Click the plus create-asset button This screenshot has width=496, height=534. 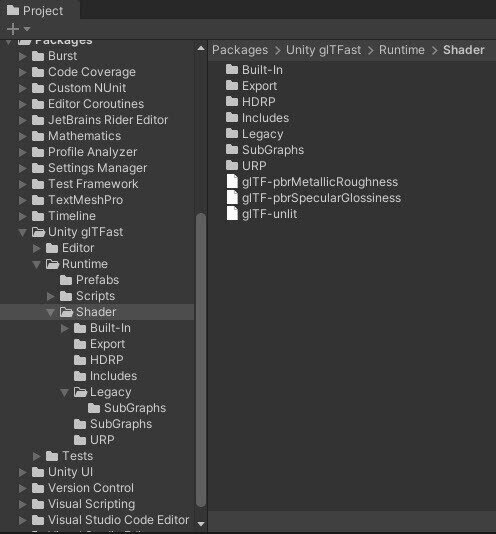pos(13,29)
